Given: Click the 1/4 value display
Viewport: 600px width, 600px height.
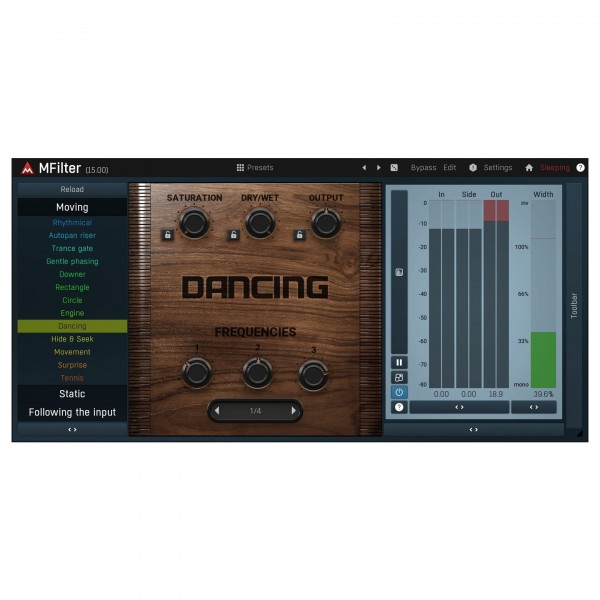Looking at the screenshot, I should (x=255, y=411).
